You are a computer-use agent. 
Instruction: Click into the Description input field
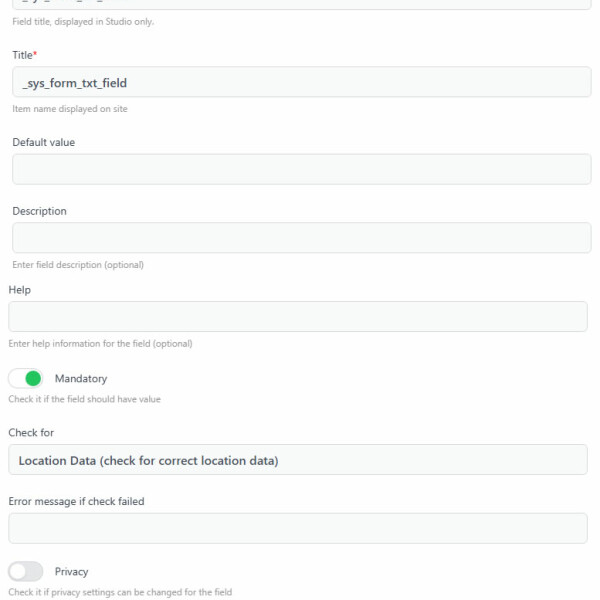(301, 238)
